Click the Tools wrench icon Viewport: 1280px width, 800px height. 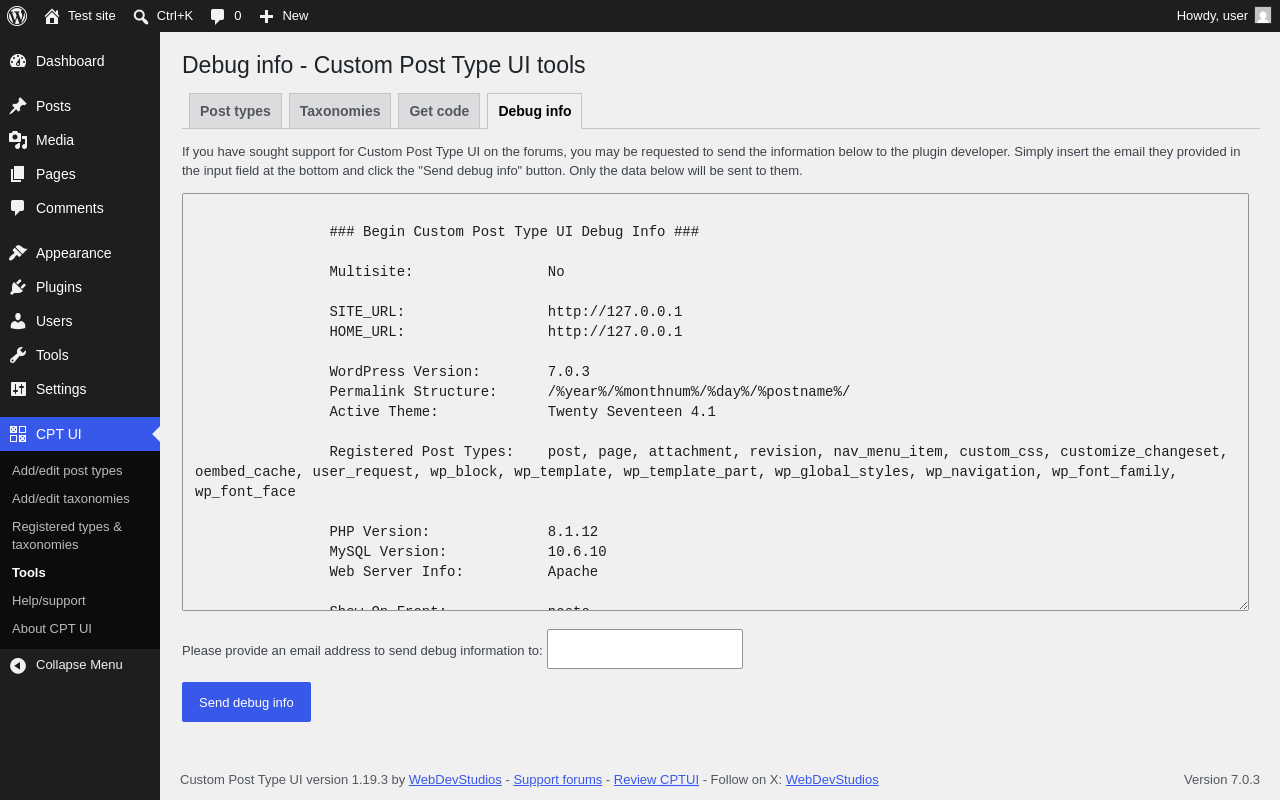[18, 355]
